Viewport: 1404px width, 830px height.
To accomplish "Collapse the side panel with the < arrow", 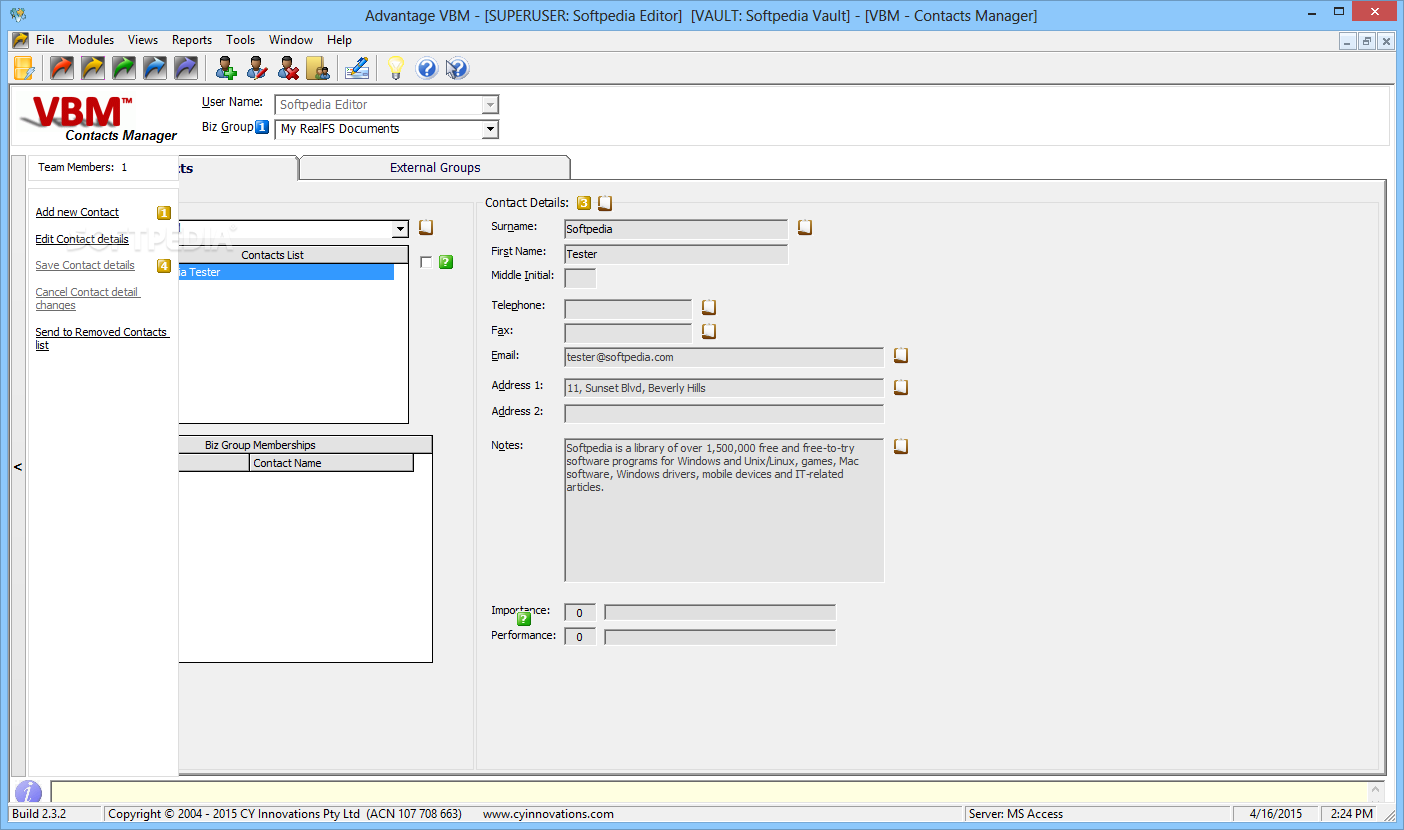I will (18, 467).
